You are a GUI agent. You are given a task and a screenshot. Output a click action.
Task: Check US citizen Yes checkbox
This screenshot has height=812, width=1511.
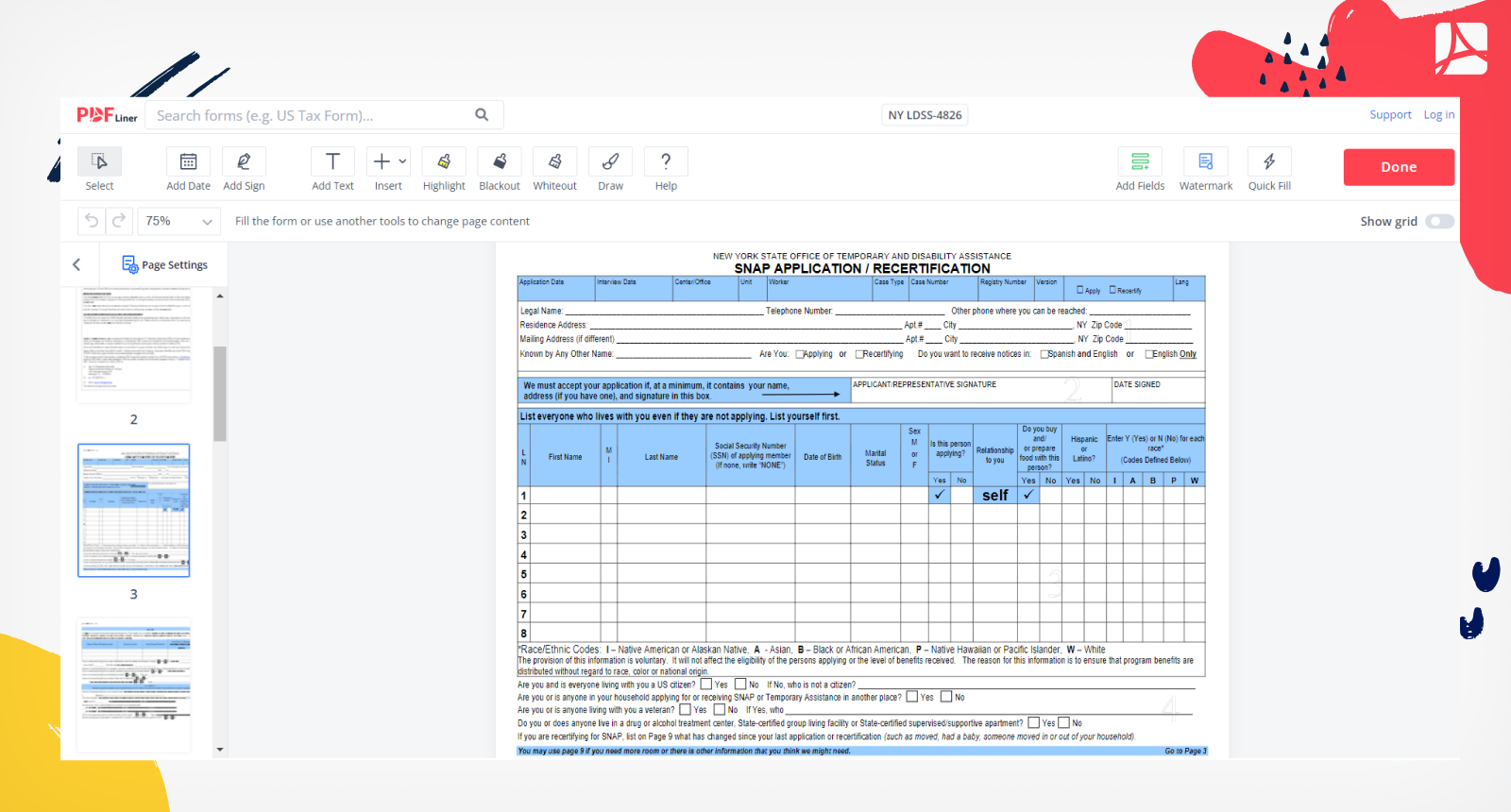pyautogui.click(x=706, y=684)
